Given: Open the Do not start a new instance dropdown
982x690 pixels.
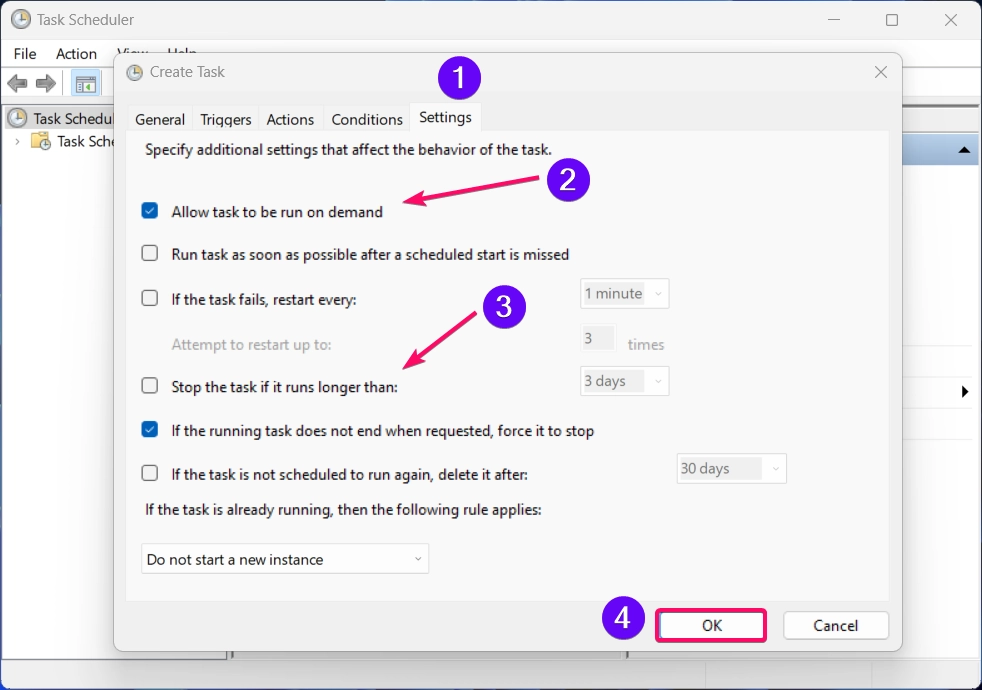Looking at the screenshot, I should (x=285, y=559).
